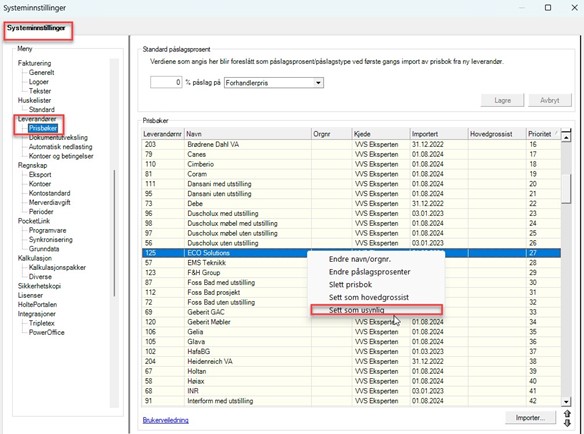Select Huskelister in the menu tree
The height and width of the screenshot is (434, 584).
click(x=34, y=100)
